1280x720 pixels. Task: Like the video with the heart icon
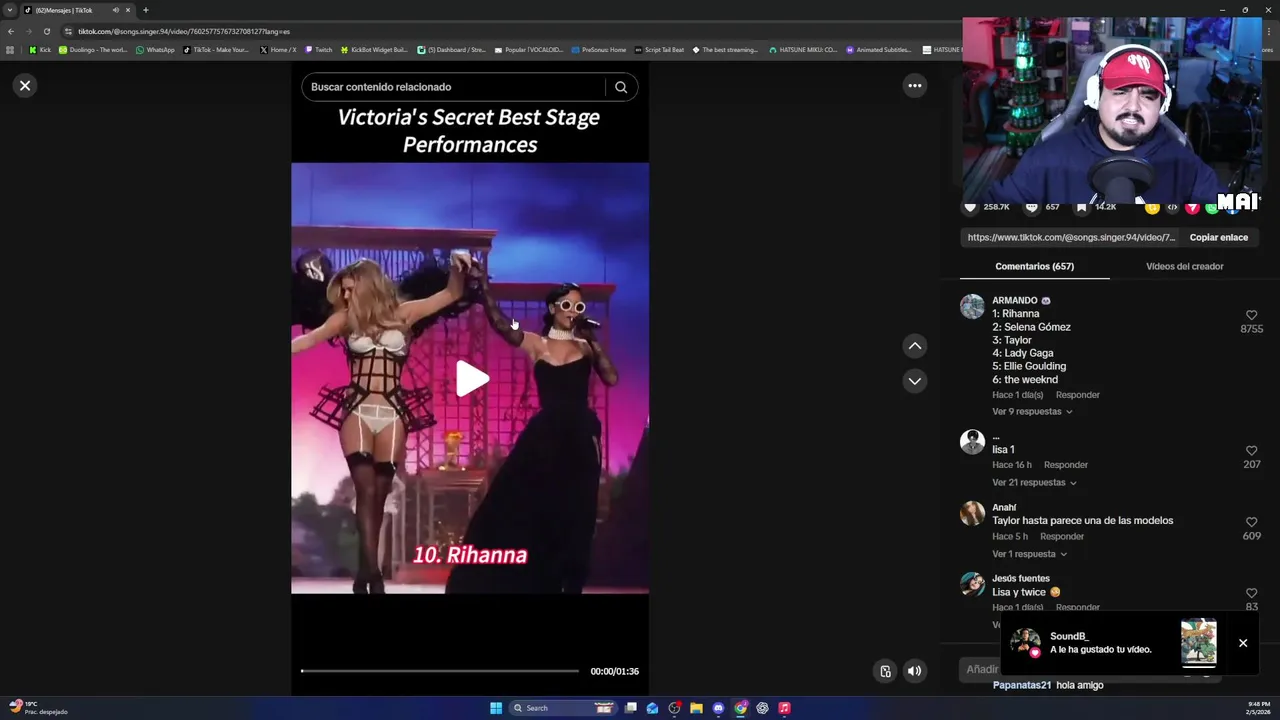(x=969, y=207)
